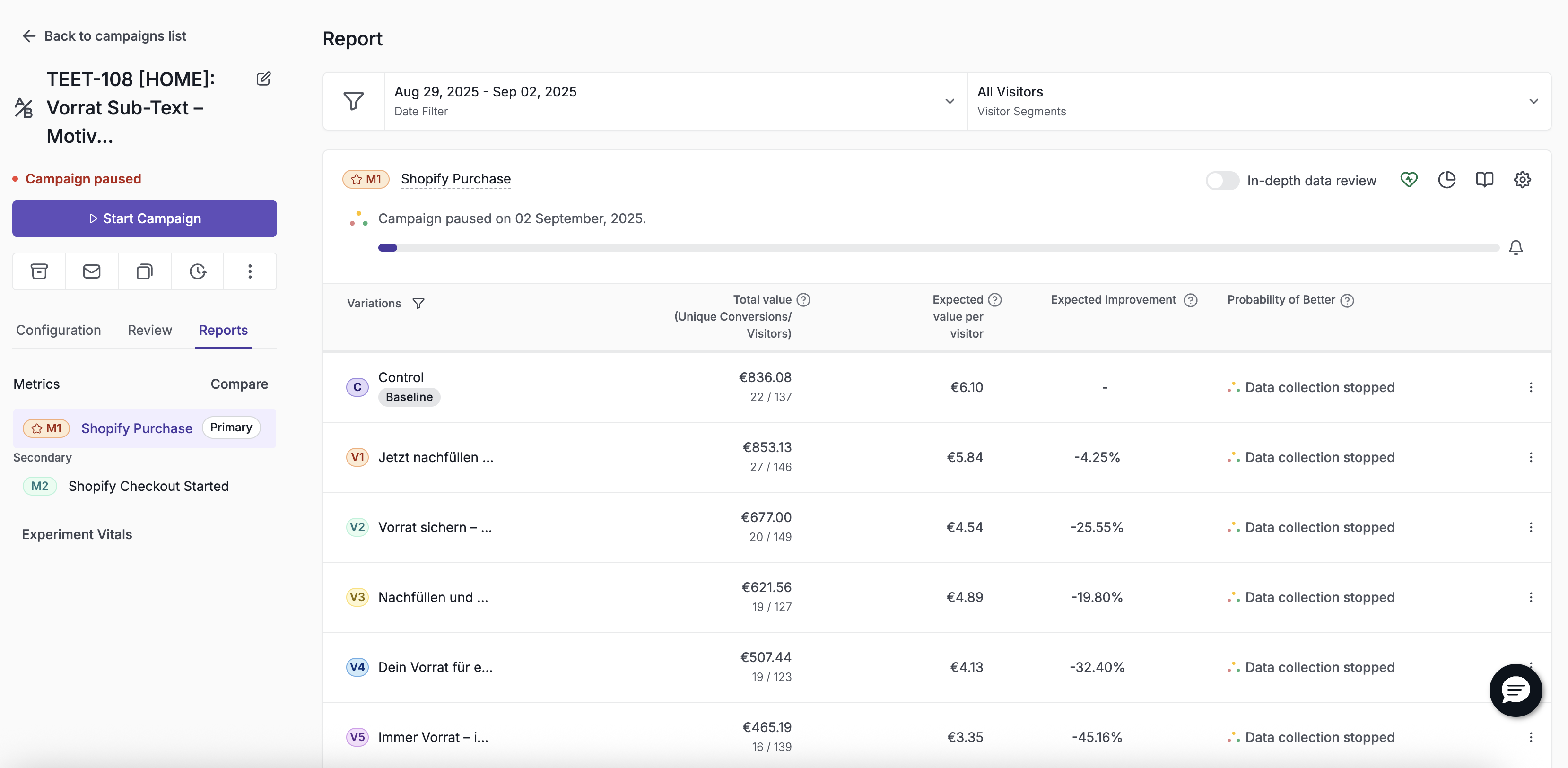
Task: Click the notification bell icon
Action: 1516,248
